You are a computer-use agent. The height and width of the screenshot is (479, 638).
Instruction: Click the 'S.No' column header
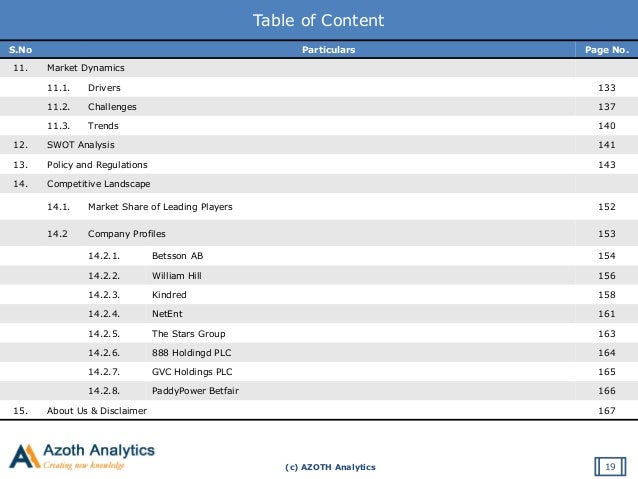[20, 50]
